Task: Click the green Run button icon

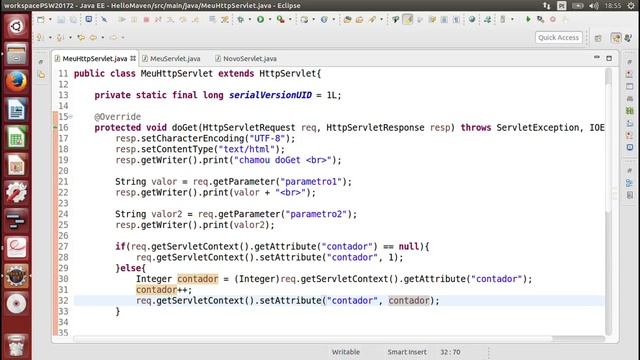Action: (260, 19)
